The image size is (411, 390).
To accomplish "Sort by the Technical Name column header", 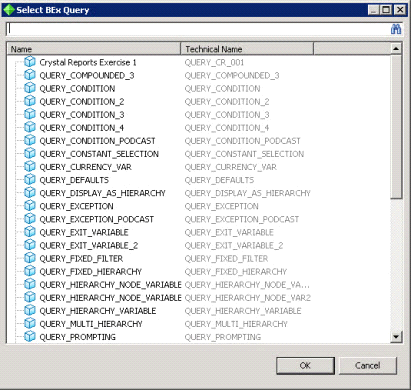I will click(247, 49).
